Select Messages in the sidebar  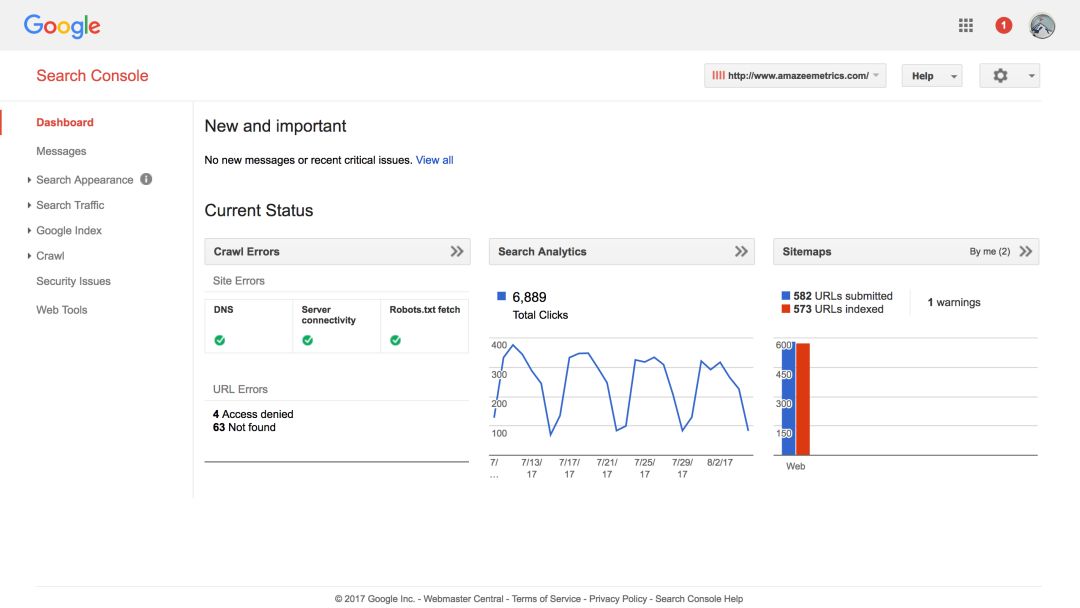point(61,152)
